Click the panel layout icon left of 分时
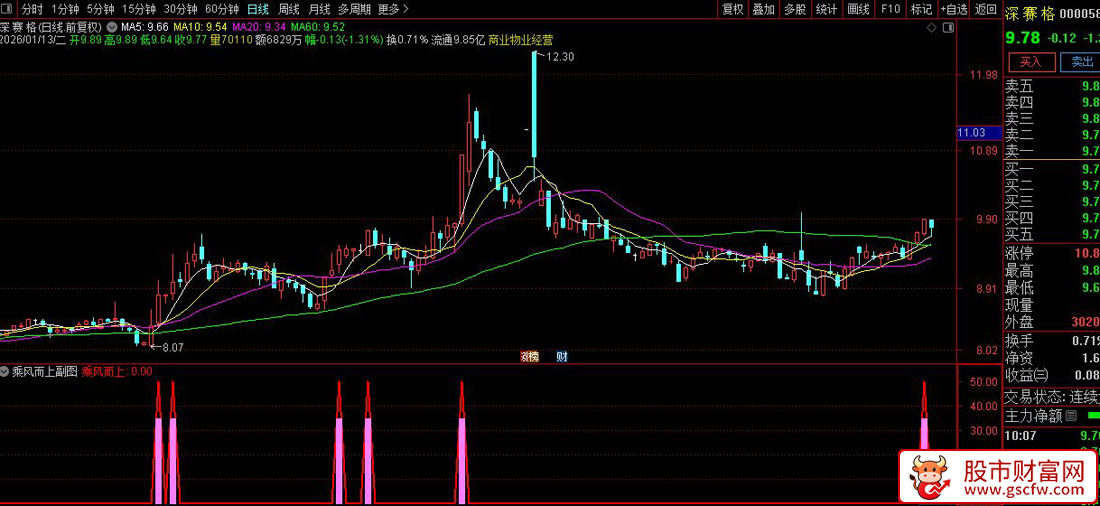Image resolution: width=1100 pixels, height=506 pixels. coord(7,9)
